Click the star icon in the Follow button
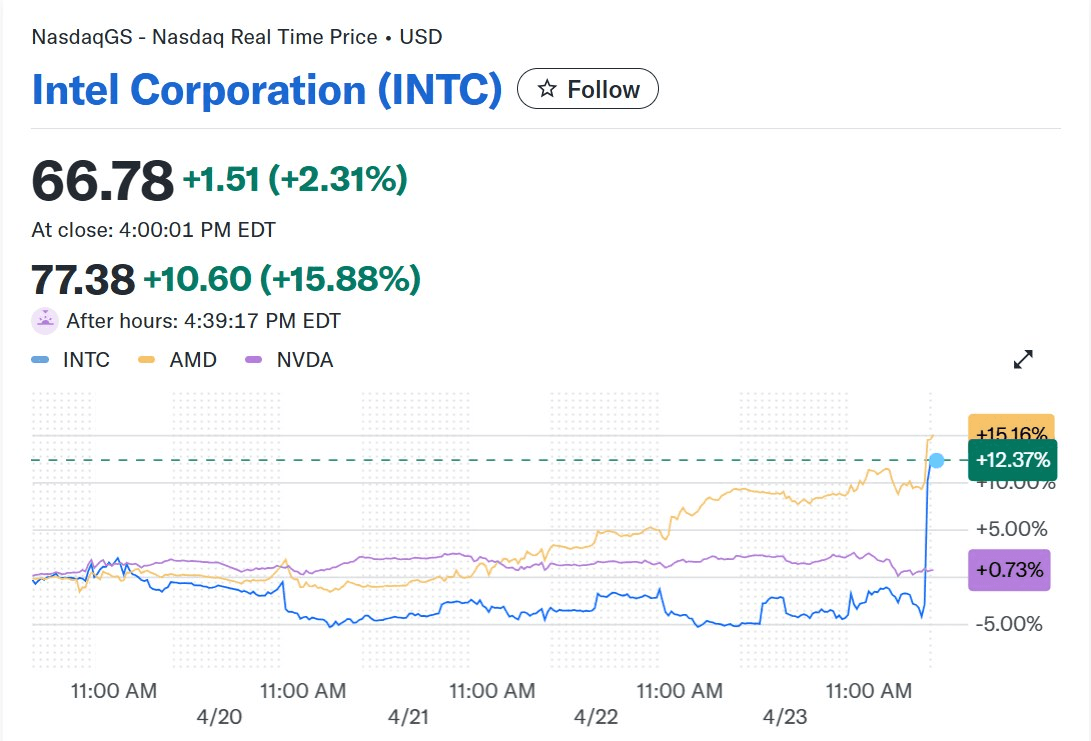Screen dimensions: 1091x741 click(x=546, y=89)
